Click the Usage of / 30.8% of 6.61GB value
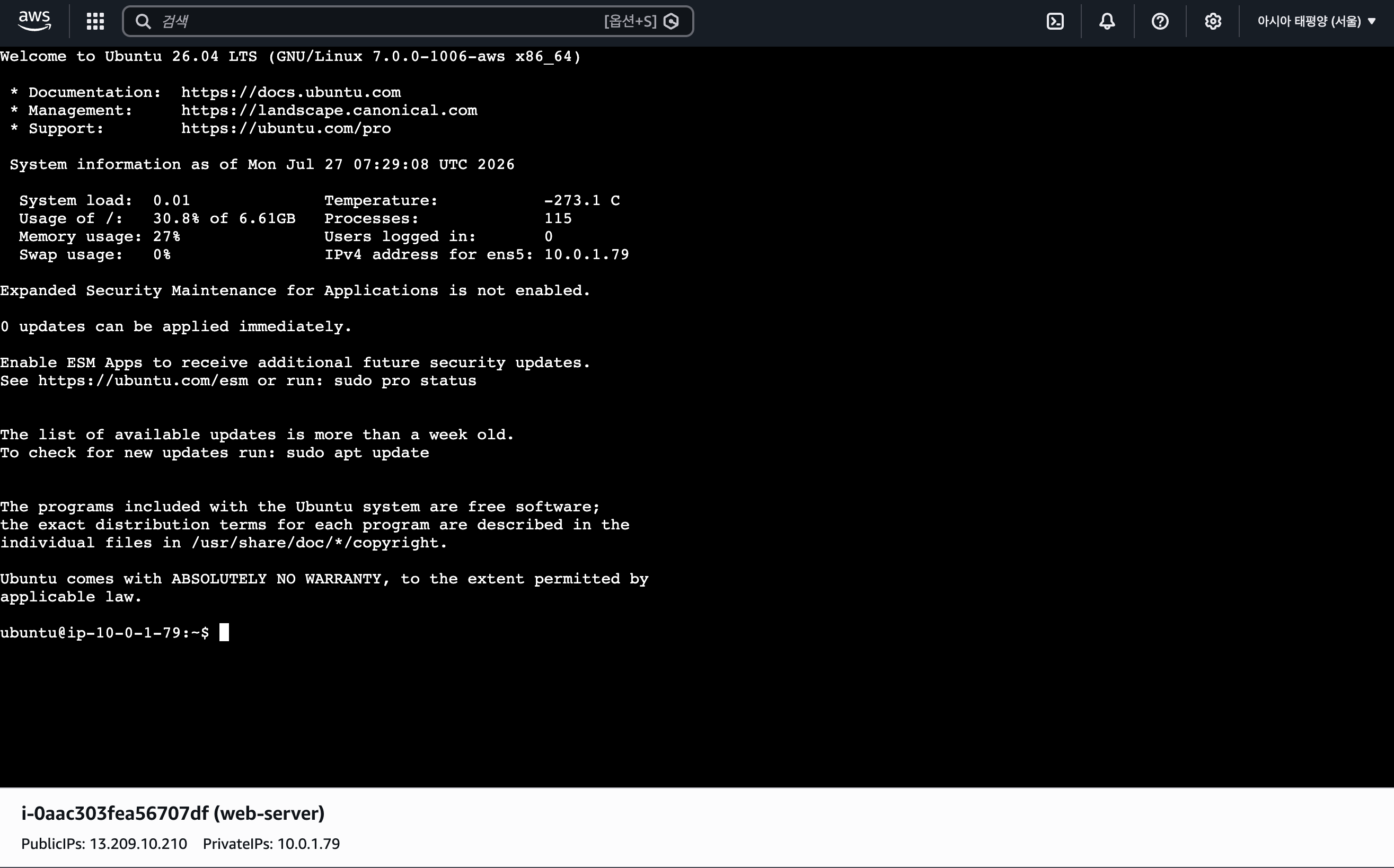This screenshot has height=868, width=1394. tap(224, 218)
